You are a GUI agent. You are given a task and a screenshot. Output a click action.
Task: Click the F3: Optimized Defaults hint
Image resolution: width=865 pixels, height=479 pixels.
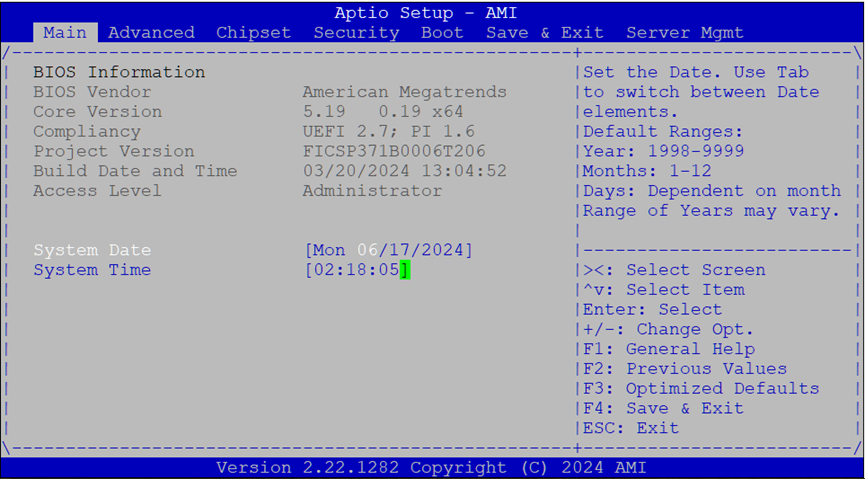[x=701, y=388]
